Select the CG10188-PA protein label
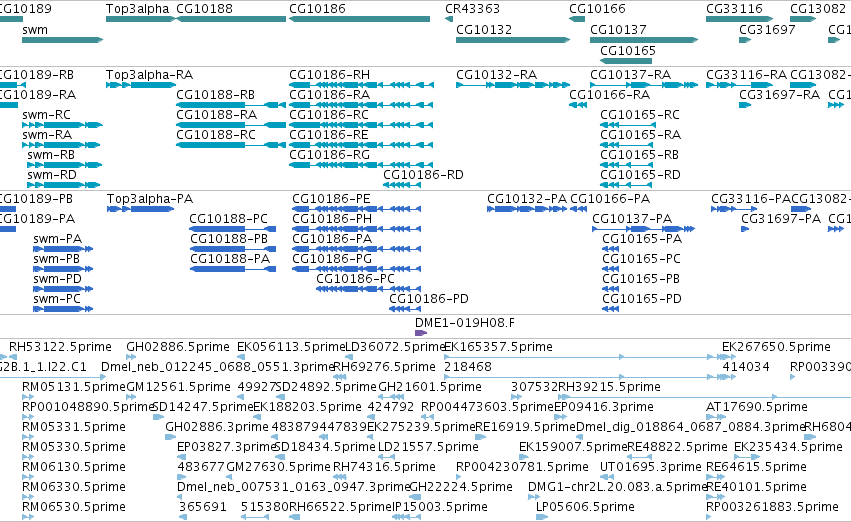Screen dimensions: 851x522 (x=230, y=259)
